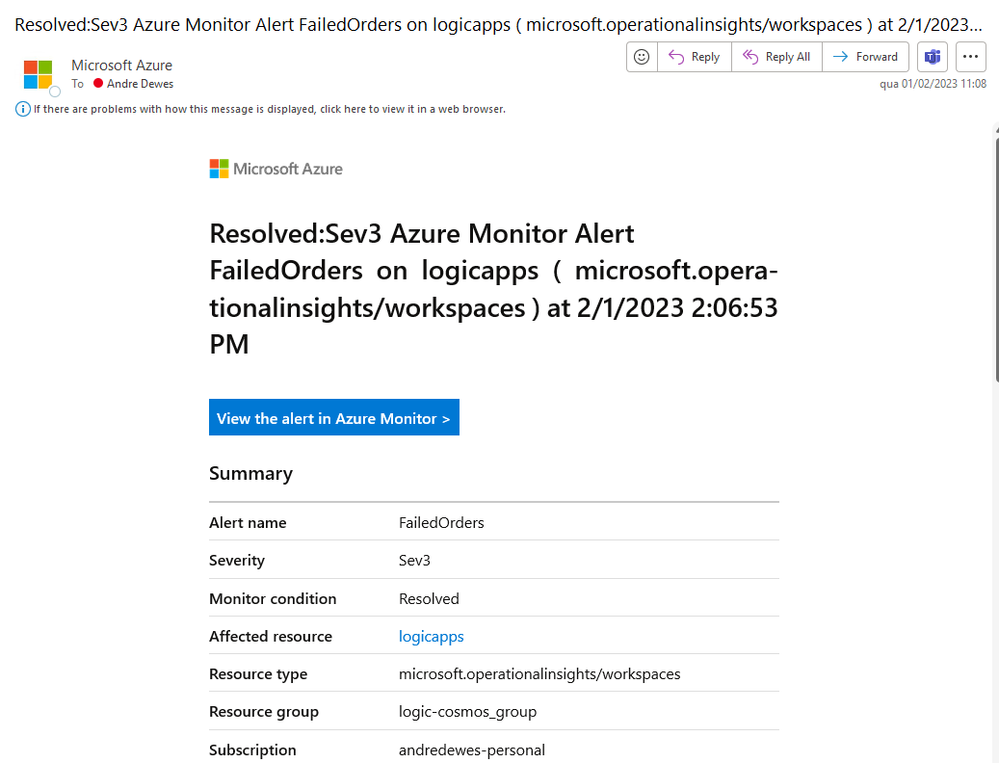Open the logicapps affected resource link
The width and height of the screenshot is (999, 763).
431,636
